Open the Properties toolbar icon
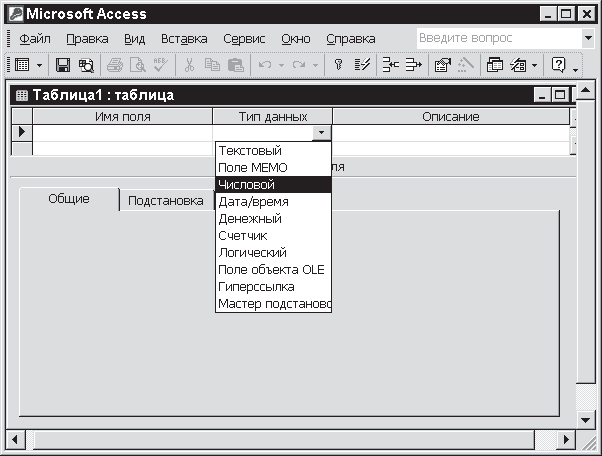Screen dimensions: 602x456 point(442,65)
